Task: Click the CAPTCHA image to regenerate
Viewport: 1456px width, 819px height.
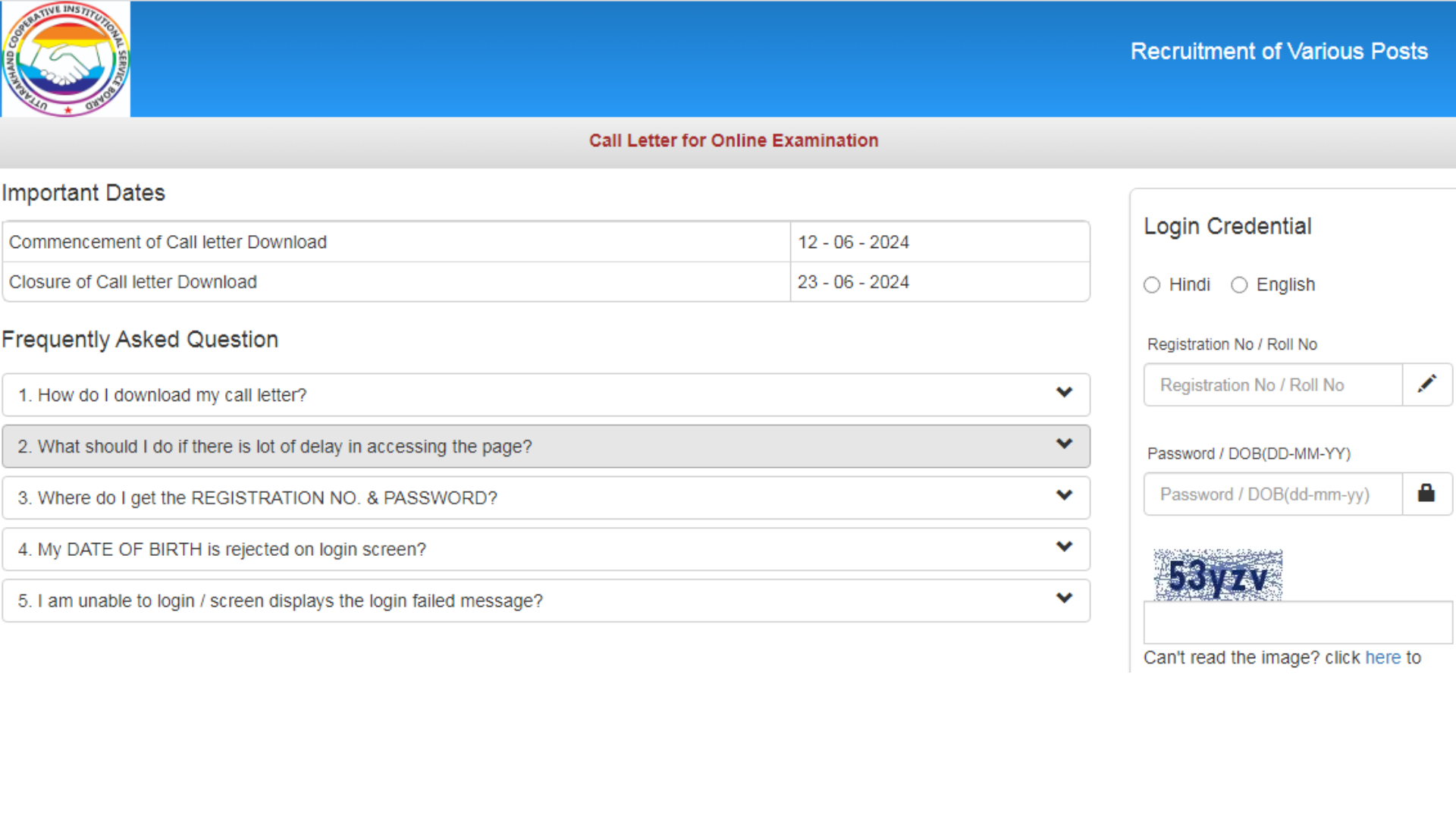Action: [x=1217, y=575]
